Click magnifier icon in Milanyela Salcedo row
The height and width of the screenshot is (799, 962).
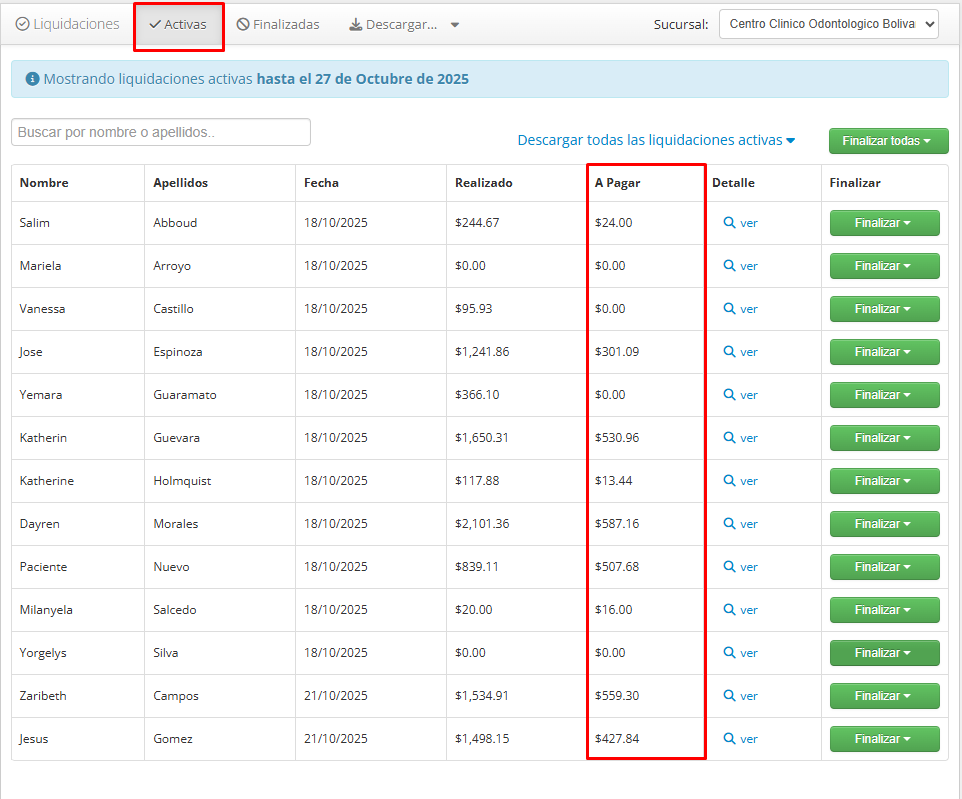729,609
